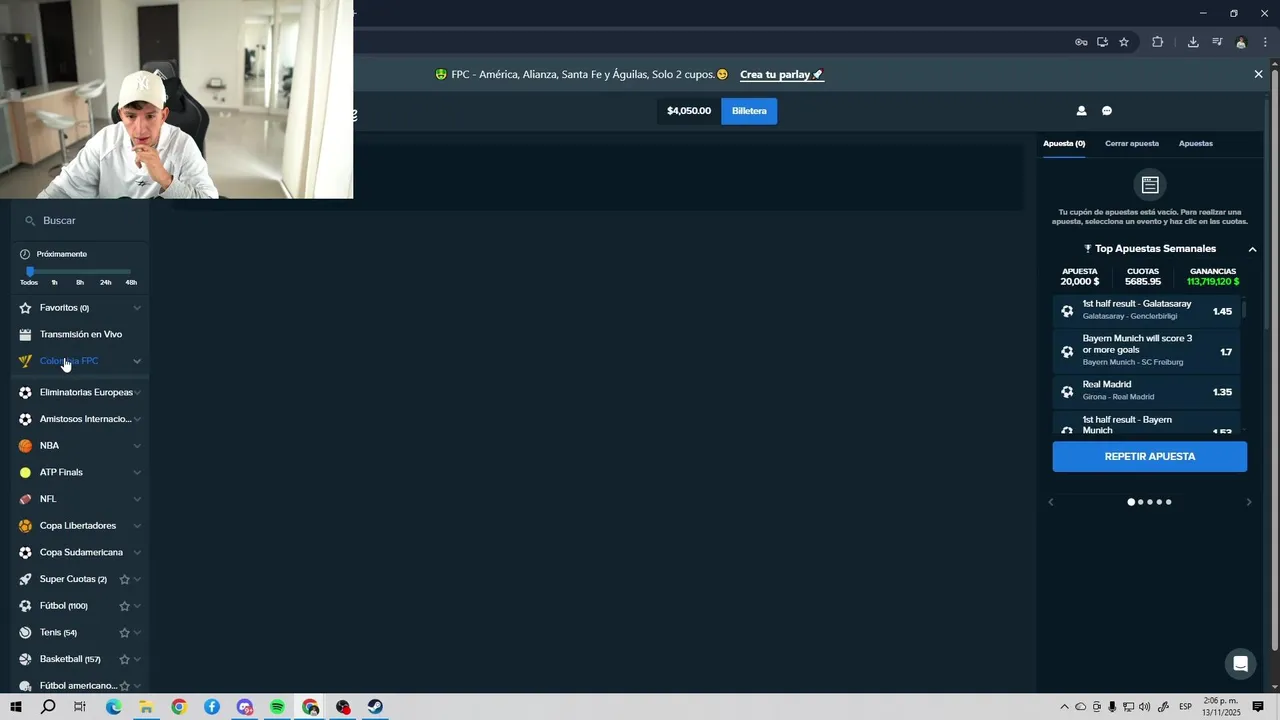
Task: Open live support chat widget
Action: coord(1240,664)
